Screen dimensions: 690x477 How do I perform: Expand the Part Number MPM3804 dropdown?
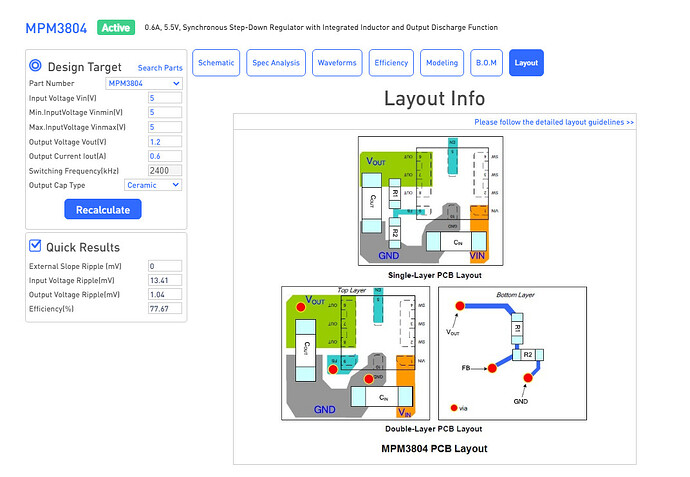pos(144,83)
